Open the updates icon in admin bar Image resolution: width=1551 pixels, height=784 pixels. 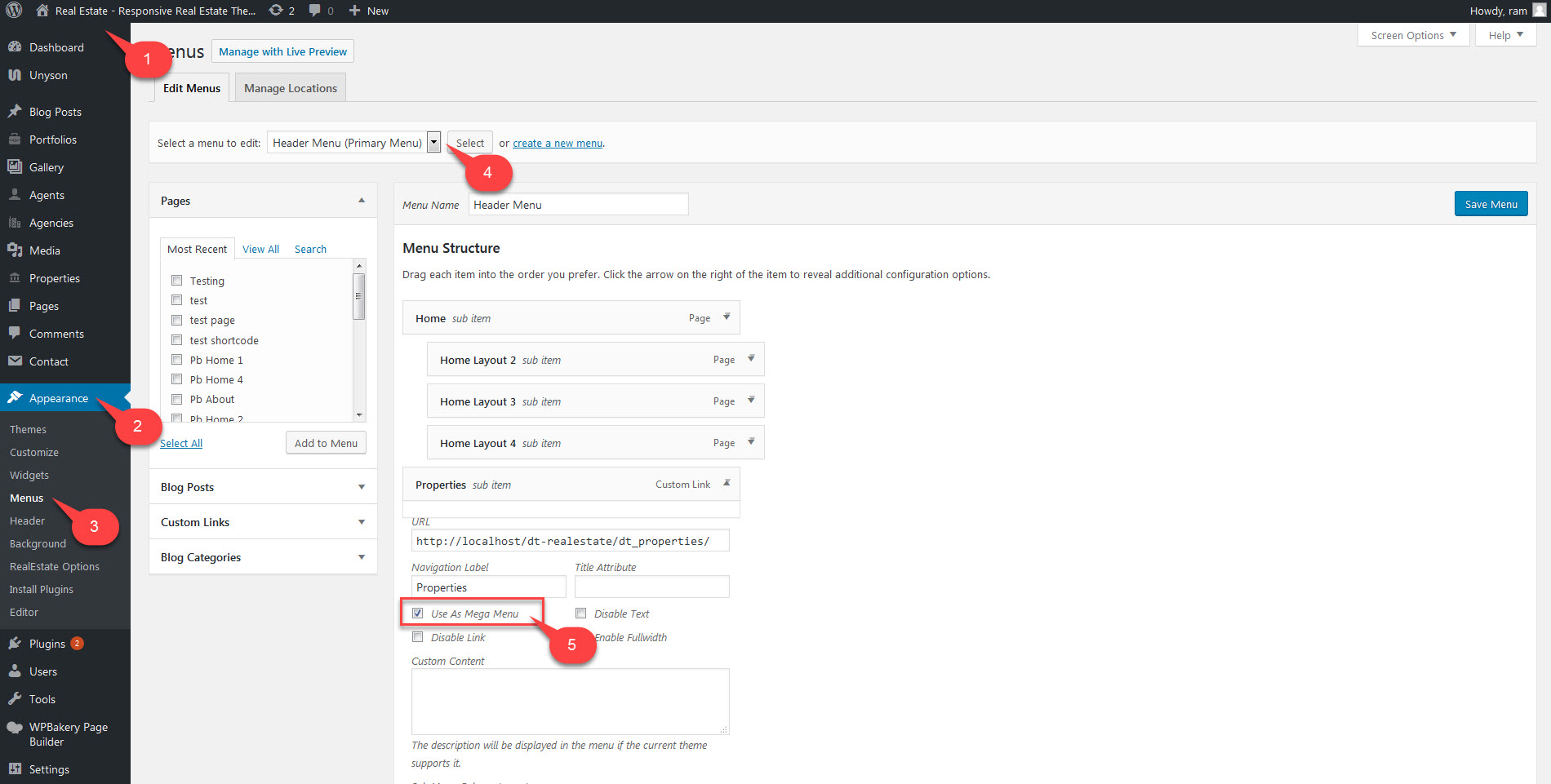(x=277, y=11)
